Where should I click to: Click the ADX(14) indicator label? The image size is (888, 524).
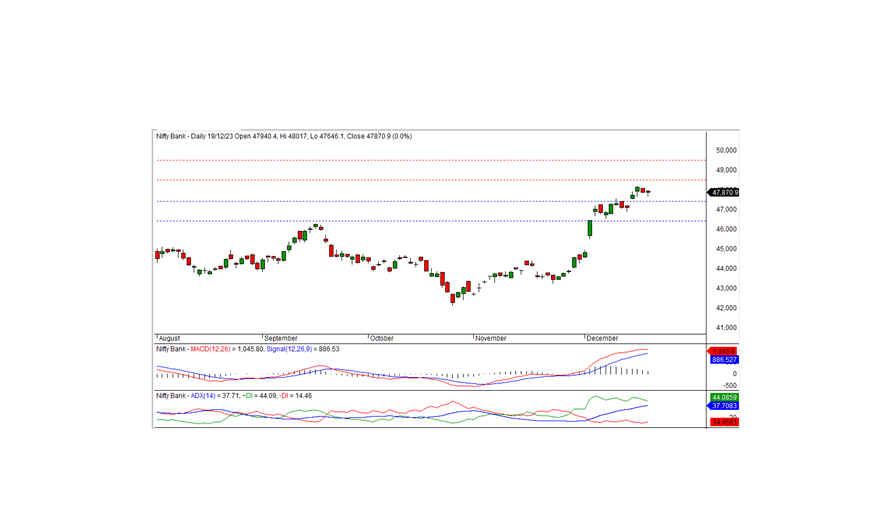pyautogui.click(x=203, y=396)
